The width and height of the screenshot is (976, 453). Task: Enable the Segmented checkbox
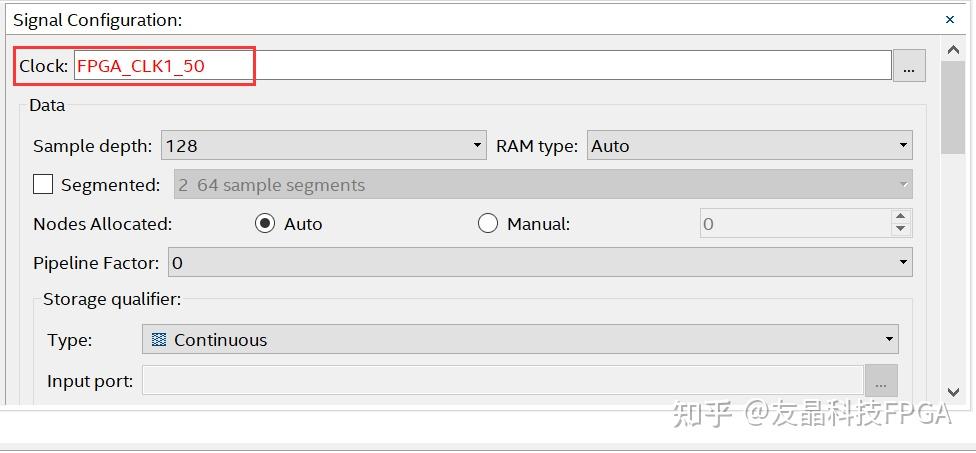pos(43,185)
